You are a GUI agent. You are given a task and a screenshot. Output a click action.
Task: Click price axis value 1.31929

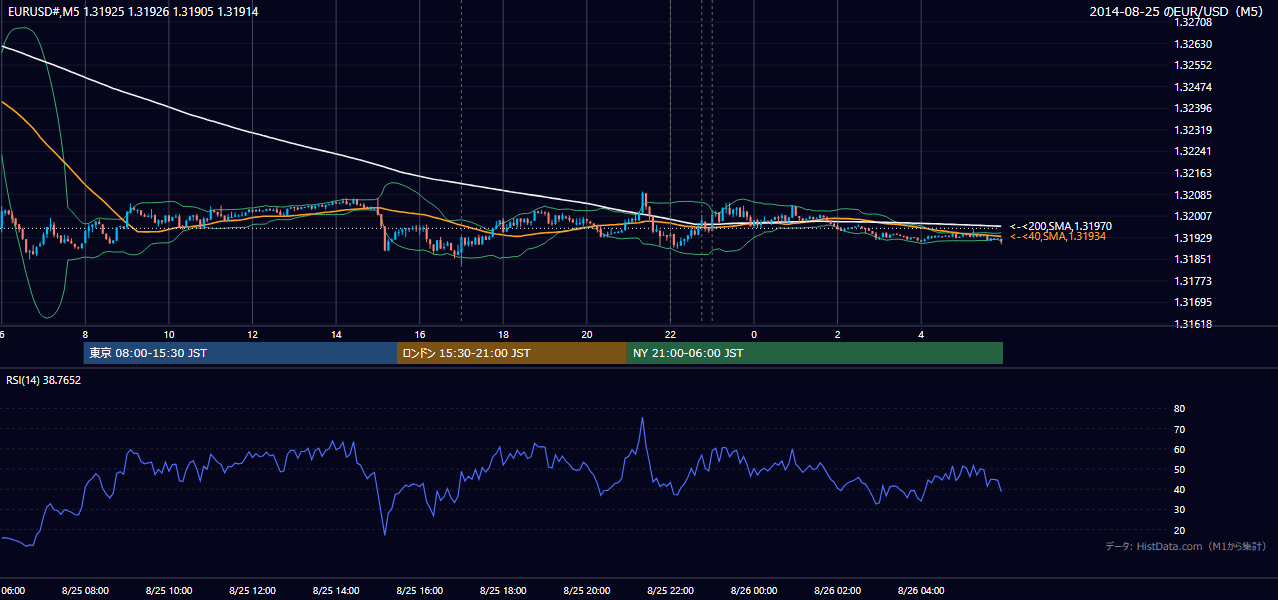pos(1192,238)
